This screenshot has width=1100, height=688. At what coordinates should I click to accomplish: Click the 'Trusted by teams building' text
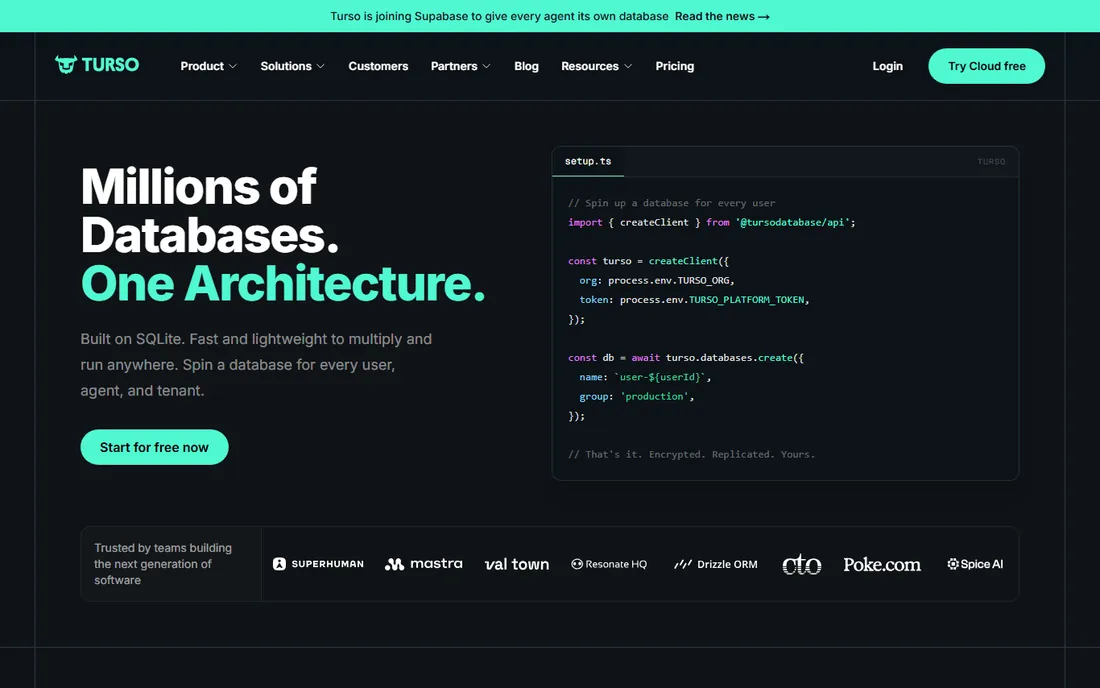163,564
